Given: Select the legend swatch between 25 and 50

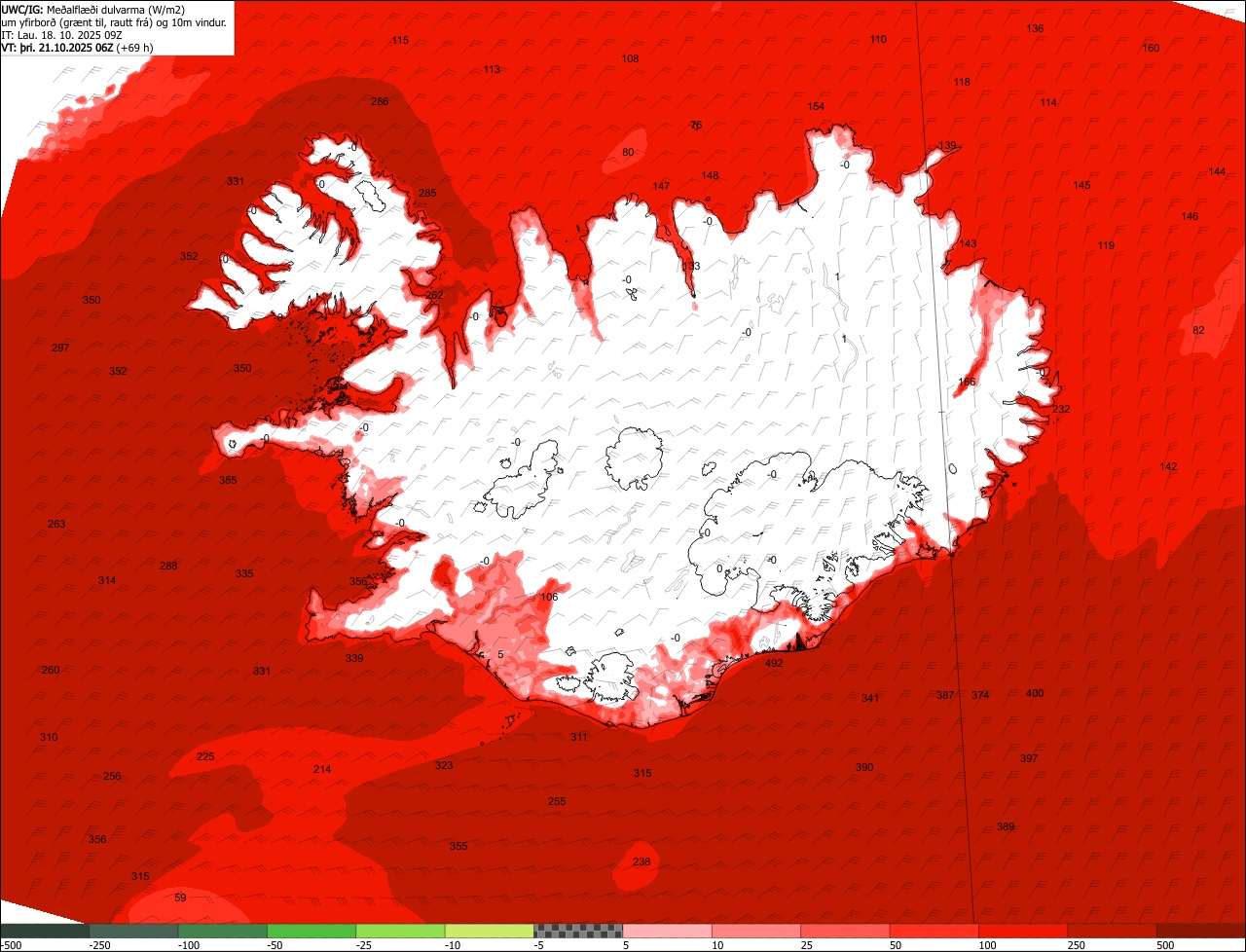Looking at the screenshot, I should click(x=845, y=931).
